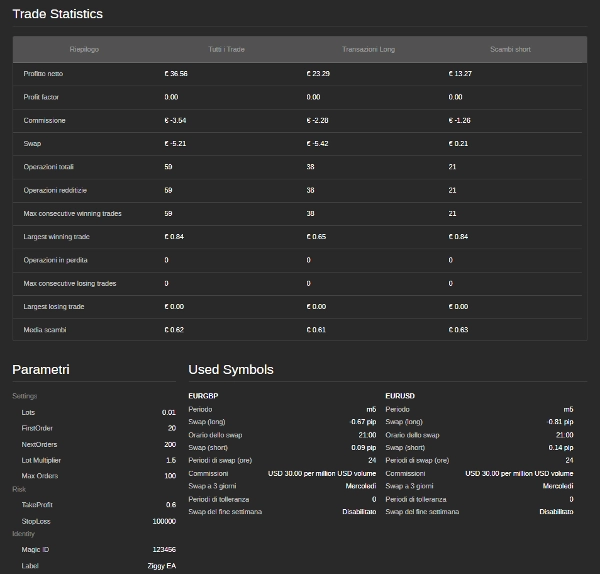Click average trade value € 0.62
Viewport: 600px width, 574px height.
click(x=174, y=330)
